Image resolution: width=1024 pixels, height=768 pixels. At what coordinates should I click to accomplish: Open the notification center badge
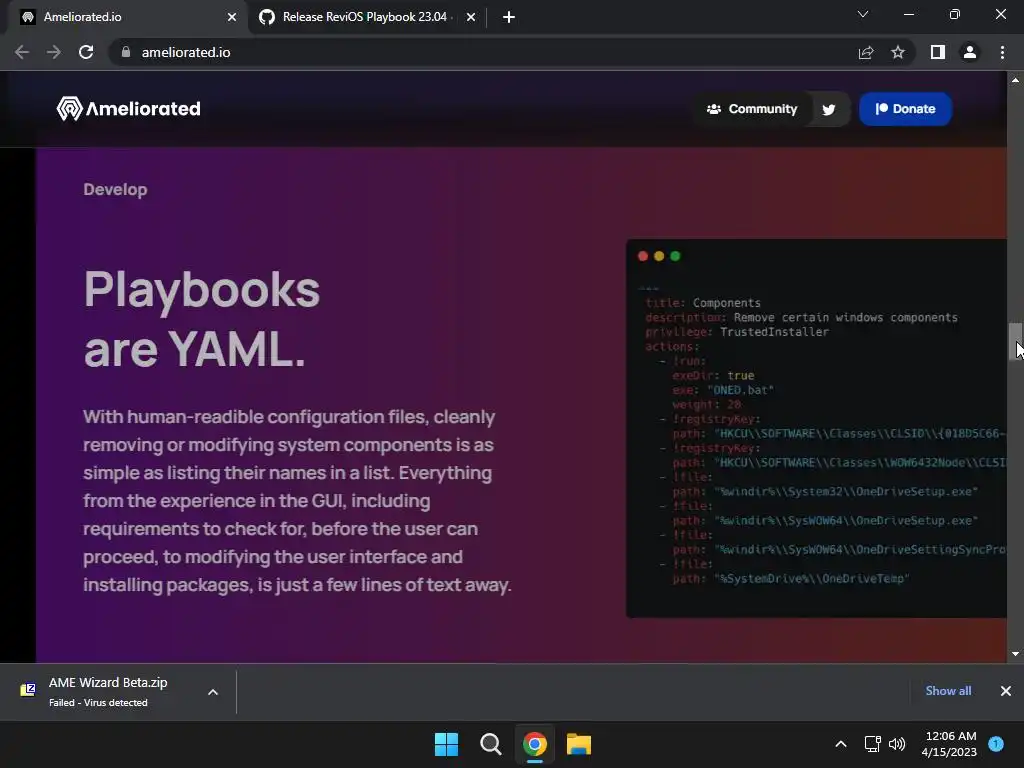tap(996, 744)
